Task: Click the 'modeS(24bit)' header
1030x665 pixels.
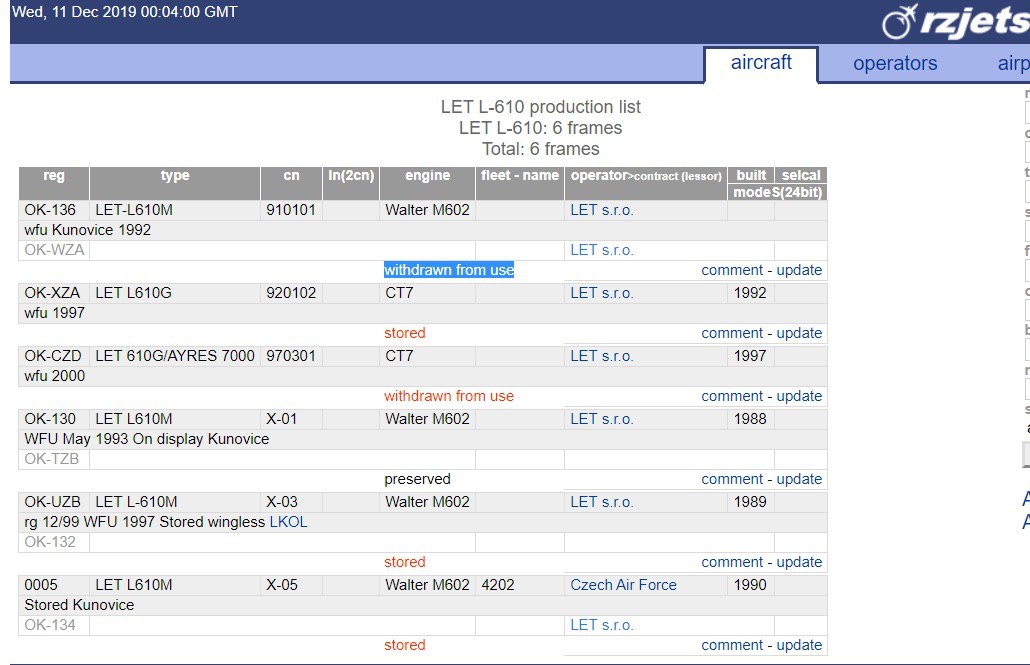Action: pos(777,193)
